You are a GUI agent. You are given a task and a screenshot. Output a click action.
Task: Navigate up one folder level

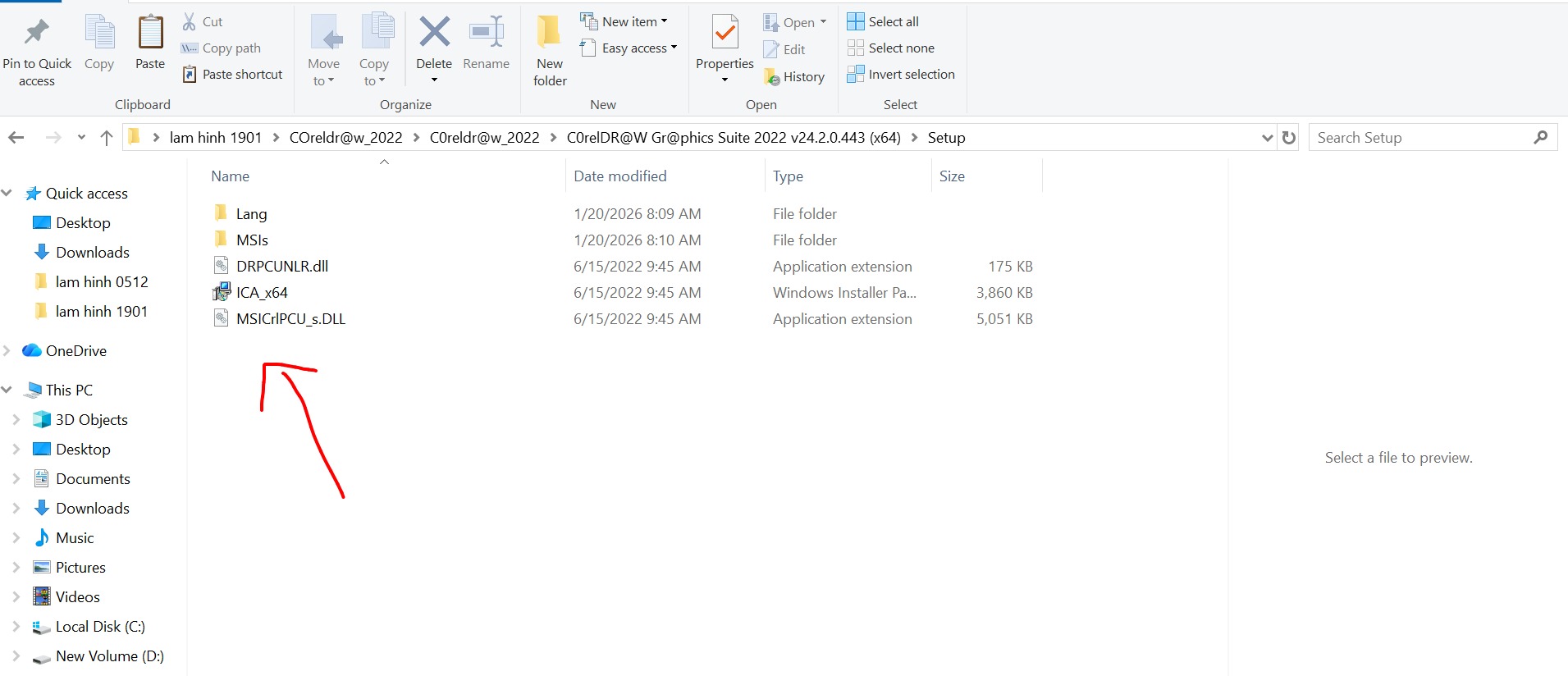[106, 138]
